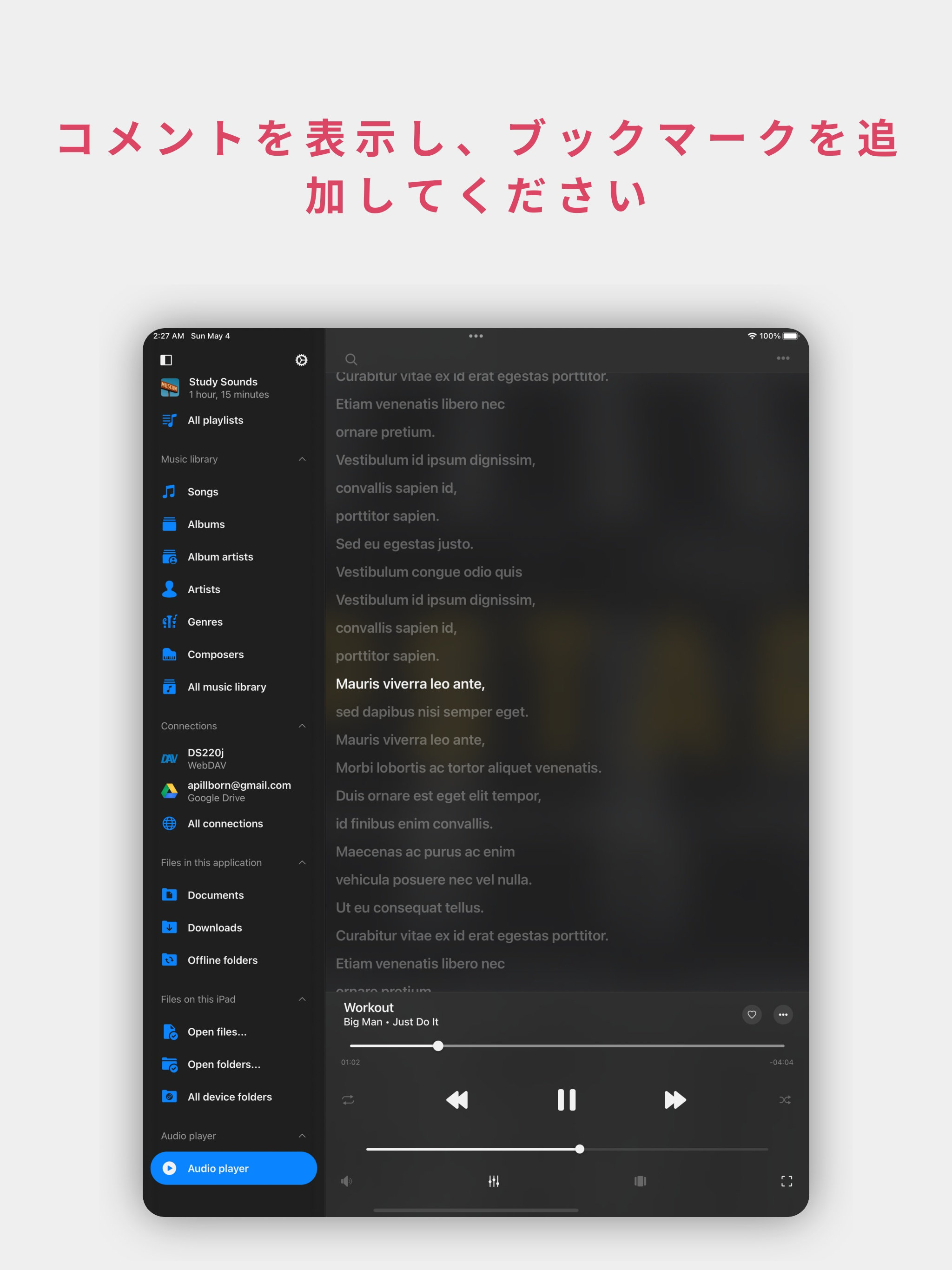Open the track options menu with three dots
The image size is (952, 1270).
click(x=783, y=1014)
